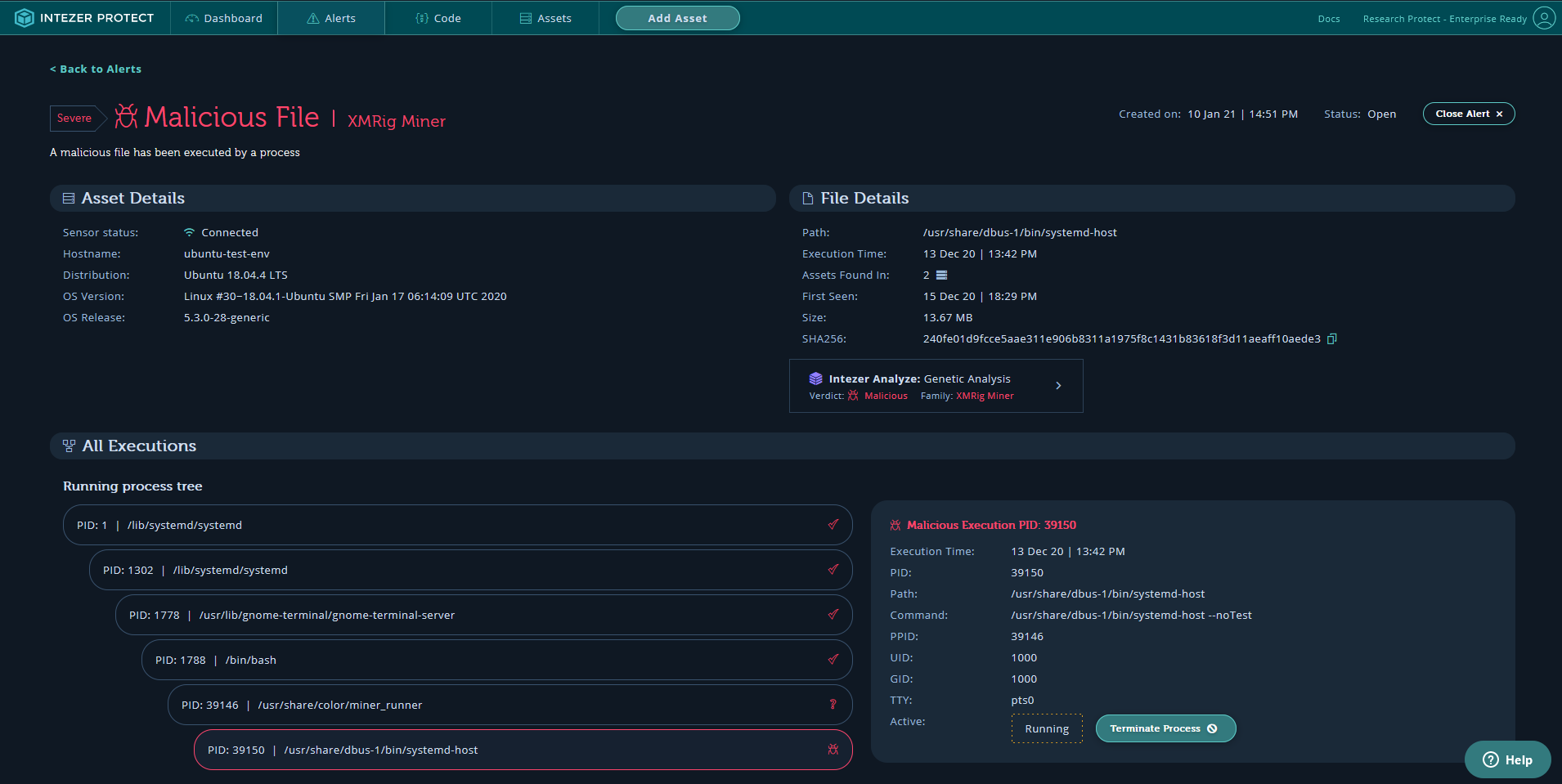Image resolution: width=1562 pixels, height=784 pixels.
Task: Click the bug icon beside Malicious File title
Action: point(125,117)
